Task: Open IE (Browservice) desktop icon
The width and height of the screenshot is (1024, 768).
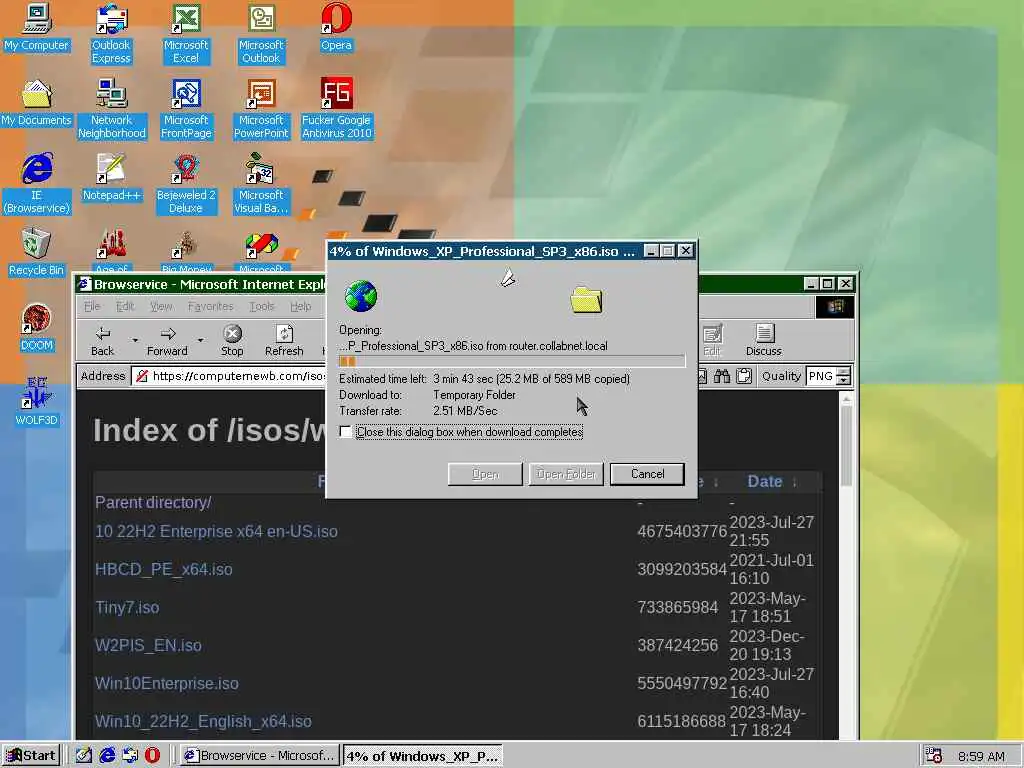Action: tap(37, 184)
